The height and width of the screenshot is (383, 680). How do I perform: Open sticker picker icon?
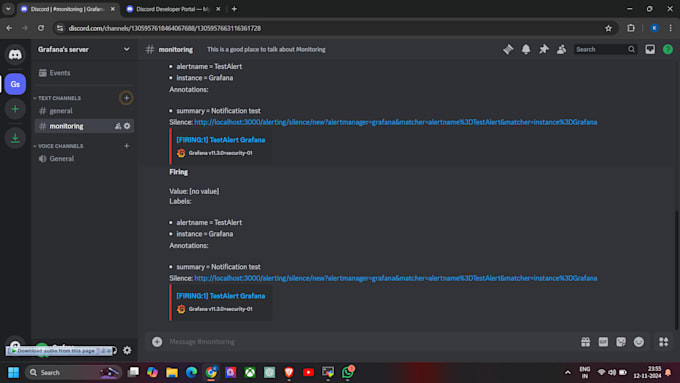(x=621, y=342)
